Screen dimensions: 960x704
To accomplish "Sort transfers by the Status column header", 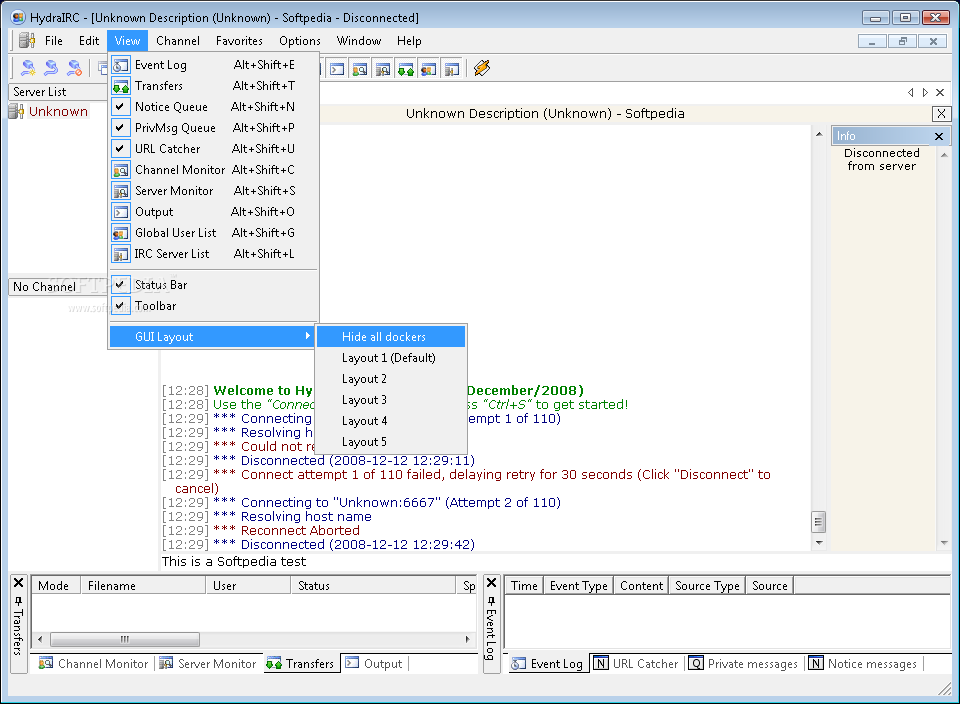I will click(373, 586).
